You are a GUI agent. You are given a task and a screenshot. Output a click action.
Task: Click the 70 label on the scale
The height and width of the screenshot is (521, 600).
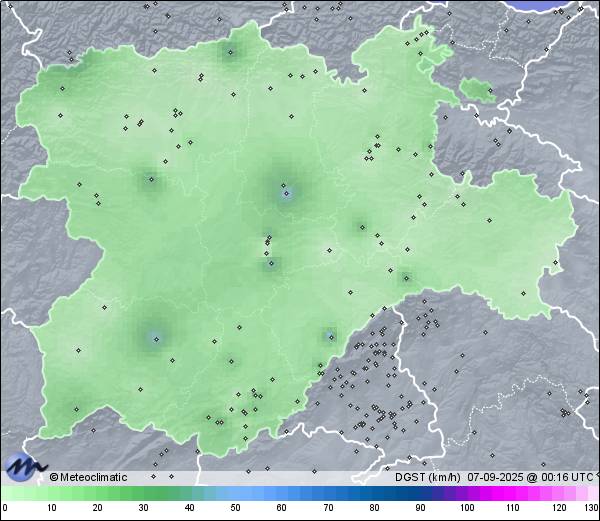pos(328,508)
